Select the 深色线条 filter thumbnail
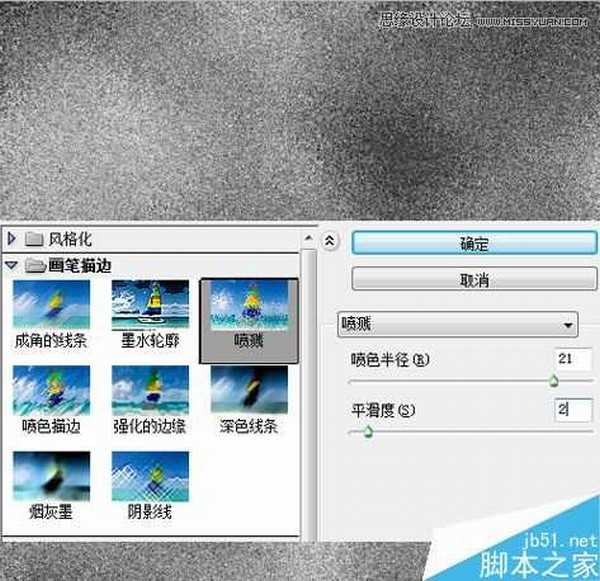 click(x=248, y=390)
